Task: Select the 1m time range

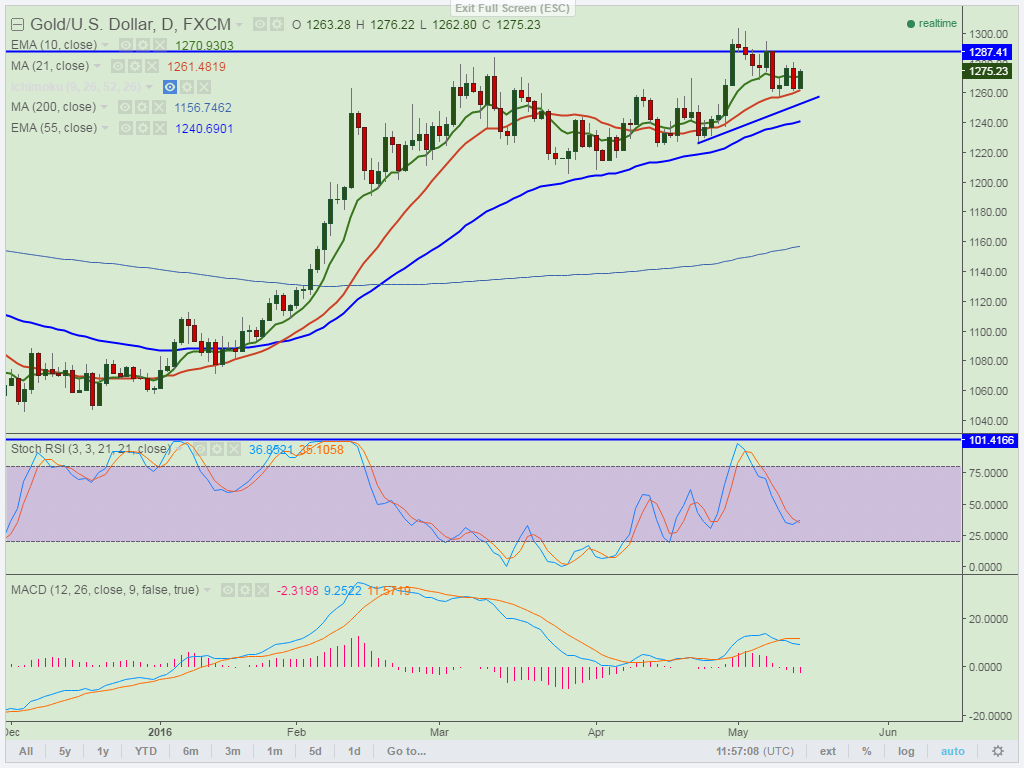Action: (x=274, y=751)
